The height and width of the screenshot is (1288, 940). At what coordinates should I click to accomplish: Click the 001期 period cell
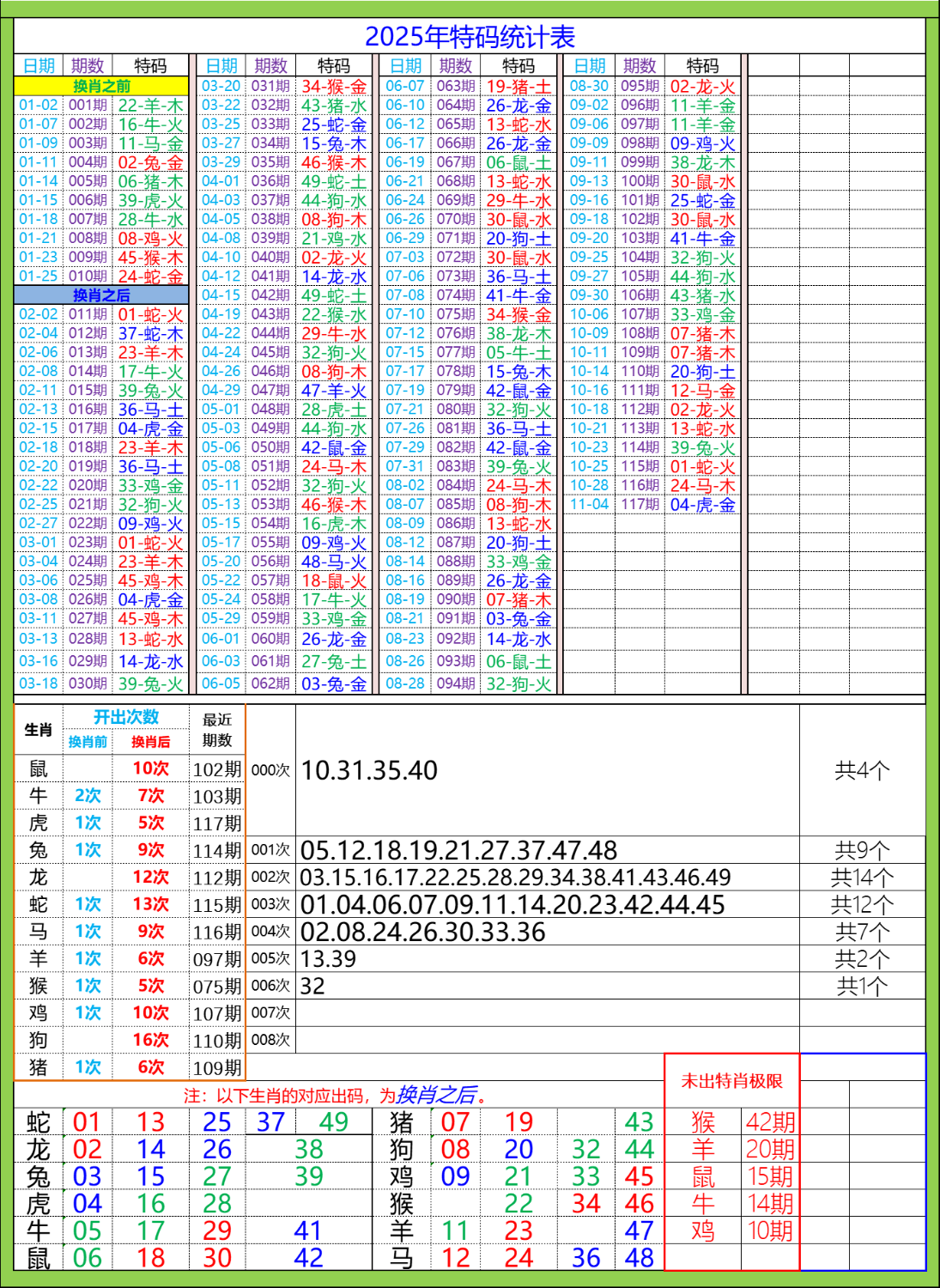tap(88, 105)
